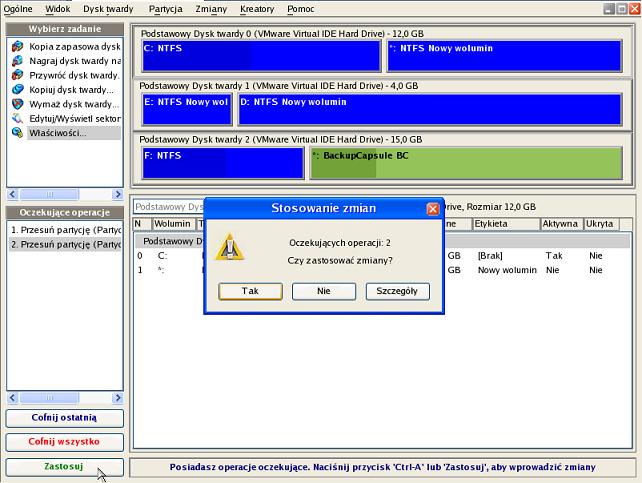This screenshot has width=642, height=483.
Task: Click the Nowy wolumin label cell
Action: point(507,270)
